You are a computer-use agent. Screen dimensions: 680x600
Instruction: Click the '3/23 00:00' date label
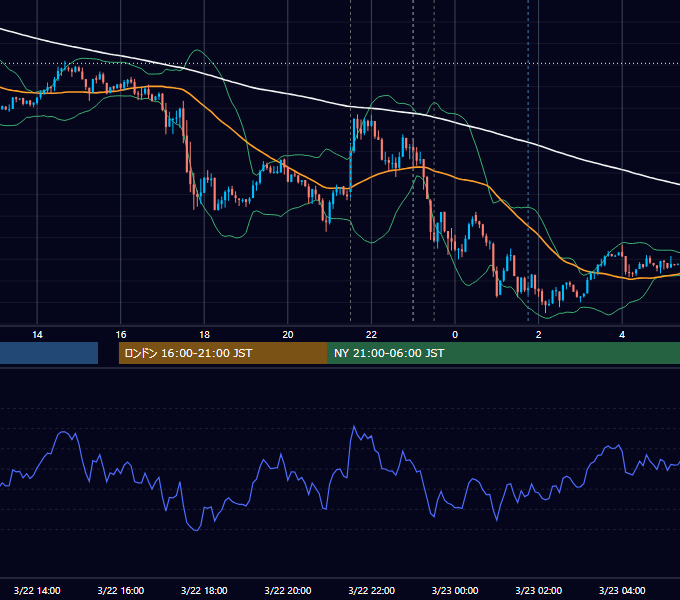pyautogui.click(x=455, y=590)
